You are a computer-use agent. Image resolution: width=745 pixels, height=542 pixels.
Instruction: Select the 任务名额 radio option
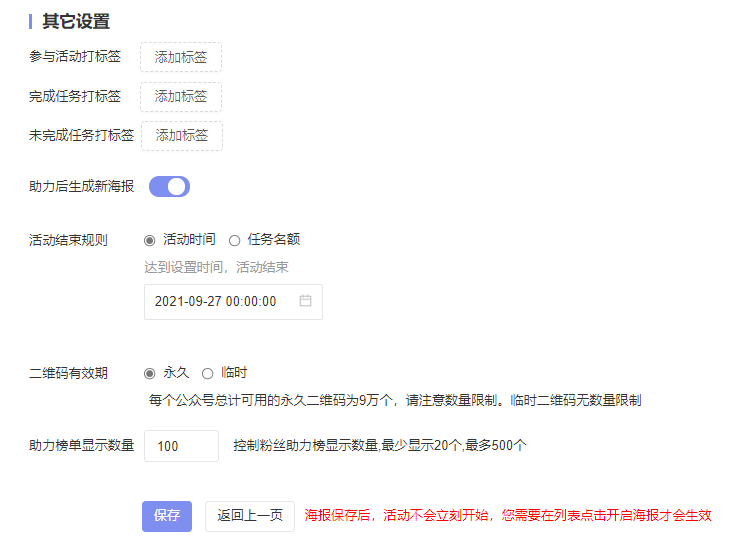235,240
